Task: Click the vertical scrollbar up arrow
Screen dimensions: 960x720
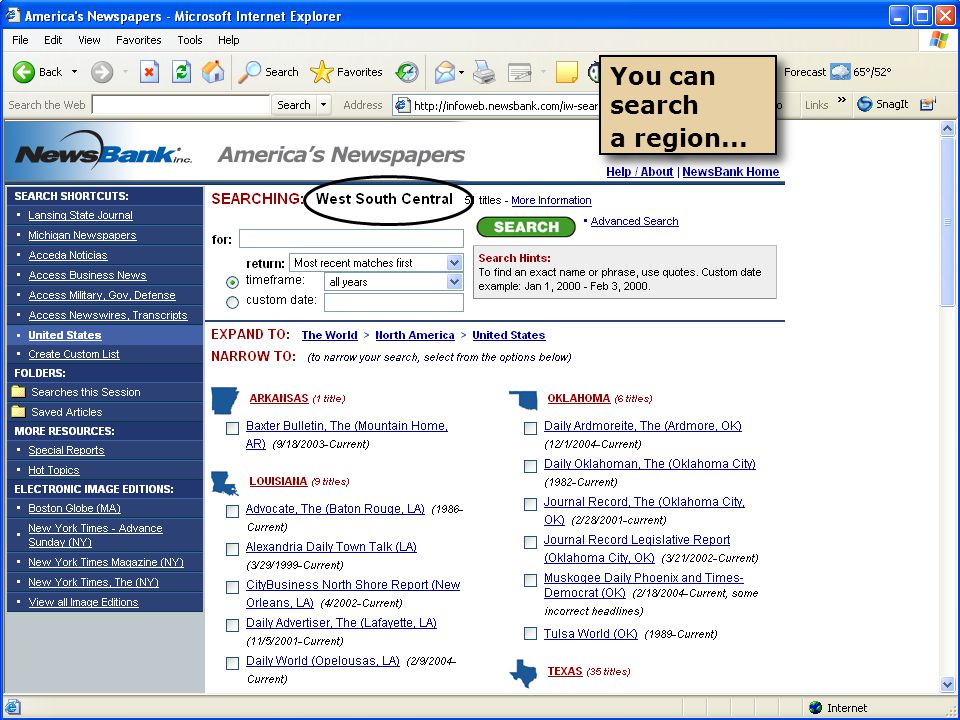Action: pos(947,129)
